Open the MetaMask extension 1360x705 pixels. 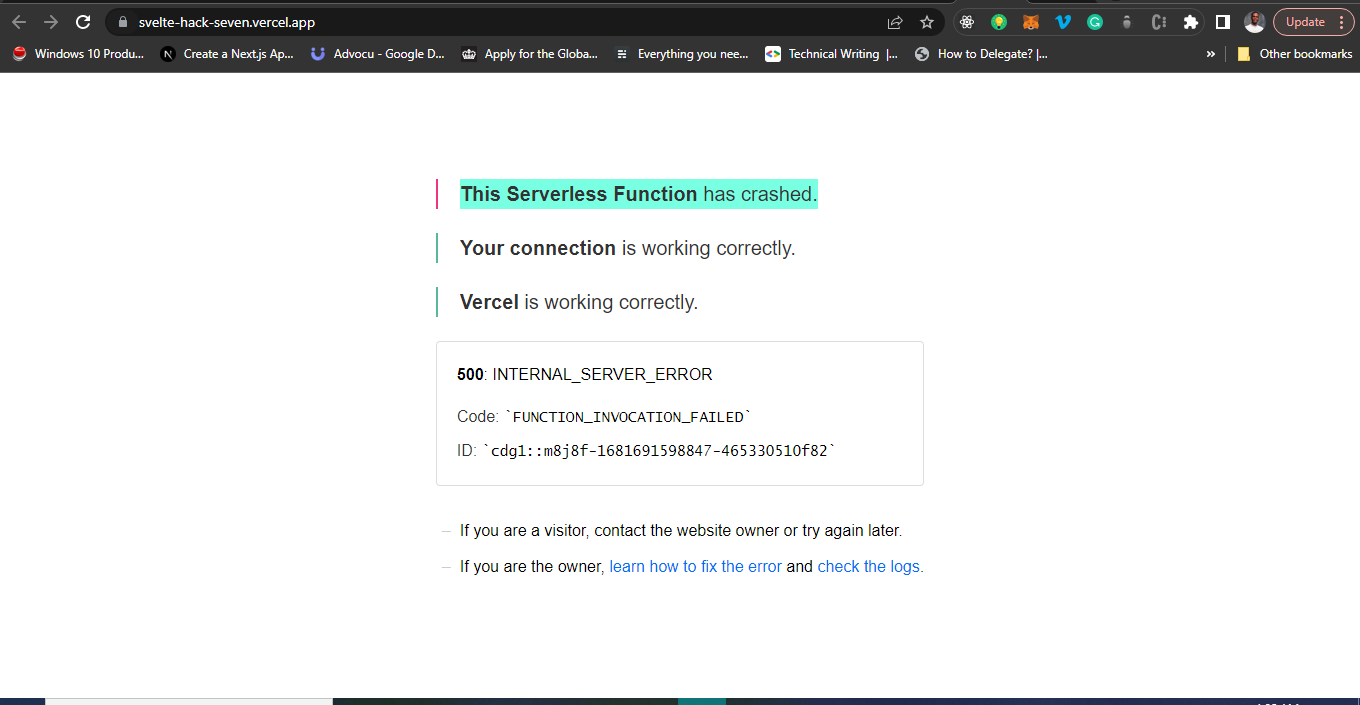click(x=1030, y=21)
